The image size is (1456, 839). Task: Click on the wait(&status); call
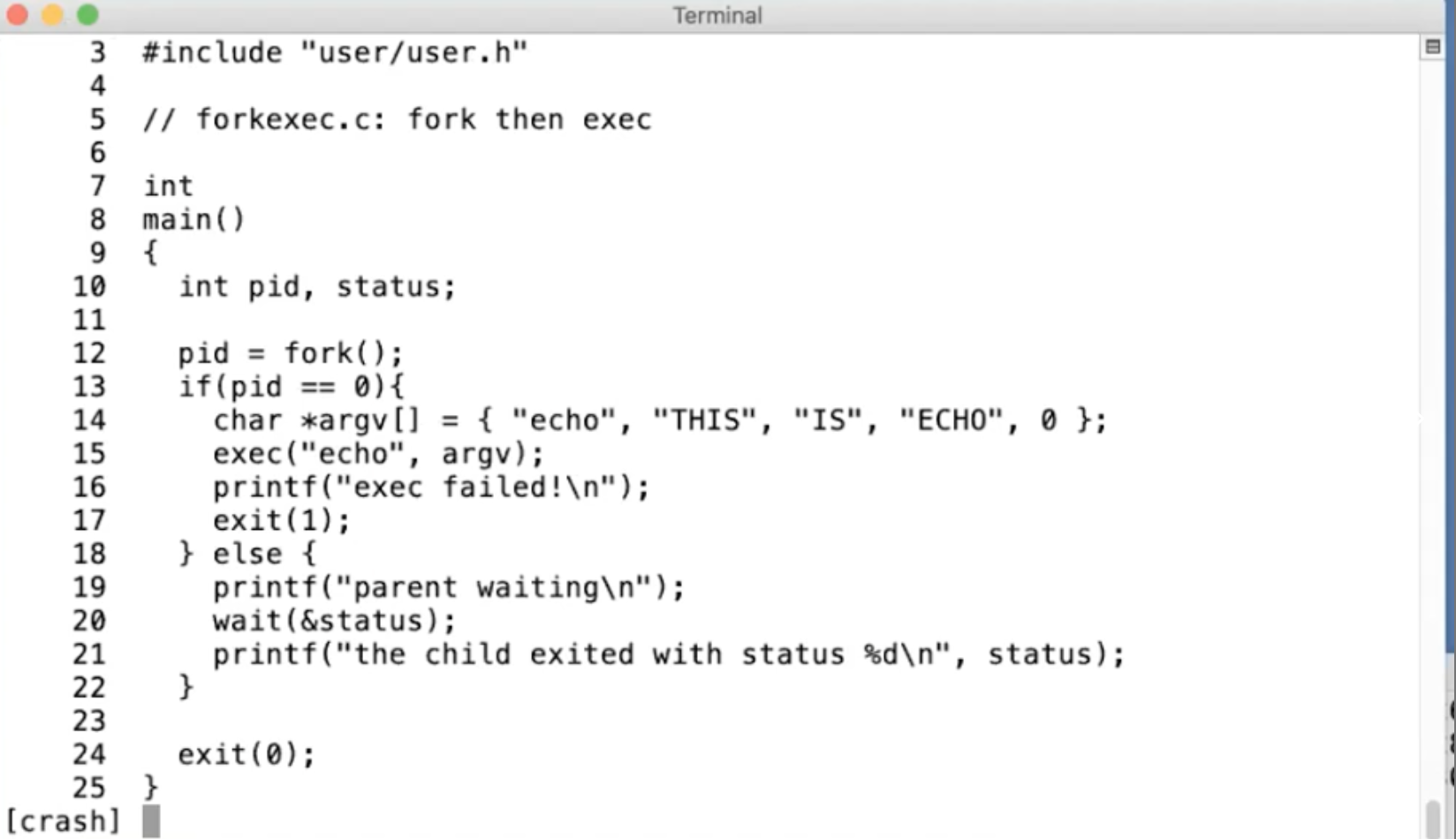334,621
